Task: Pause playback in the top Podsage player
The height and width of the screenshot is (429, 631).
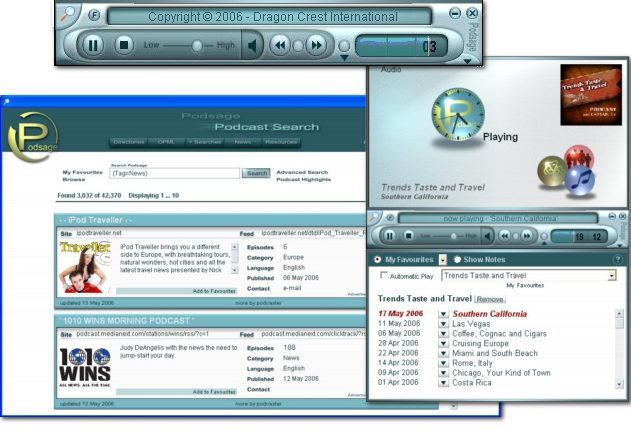Action: 93,45
